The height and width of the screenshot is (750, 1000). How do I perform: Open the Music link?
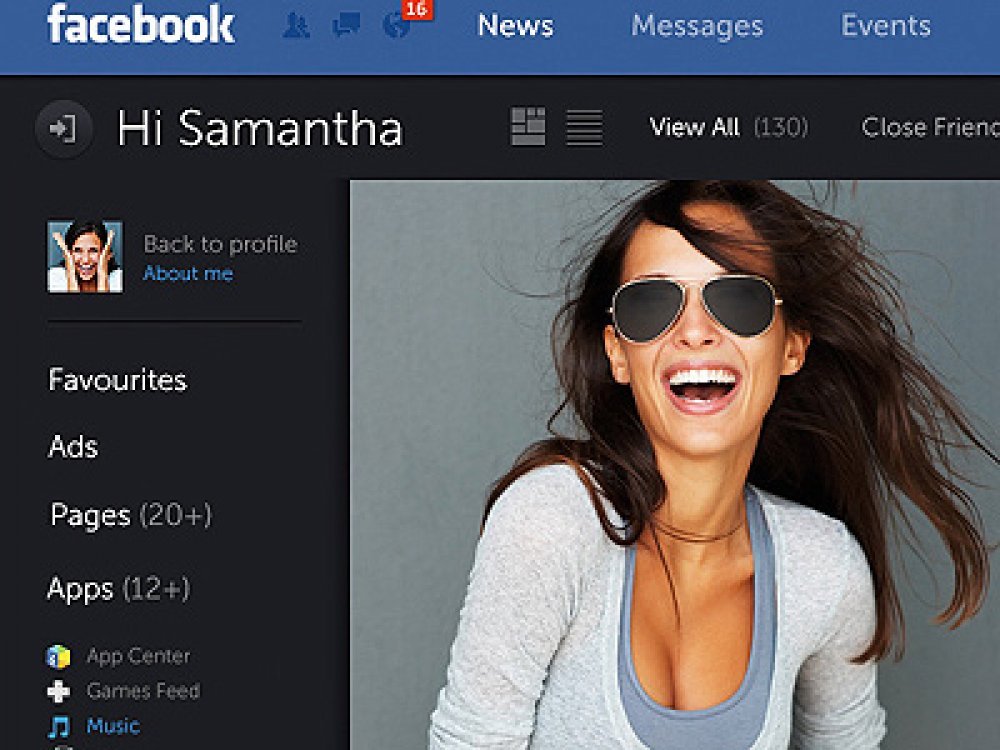coord(113,726)
